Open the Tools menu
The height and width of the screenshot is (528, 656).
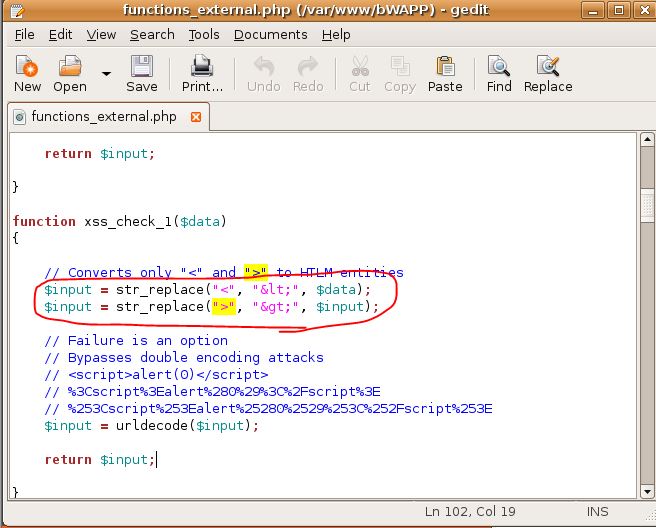click(204, 35)
